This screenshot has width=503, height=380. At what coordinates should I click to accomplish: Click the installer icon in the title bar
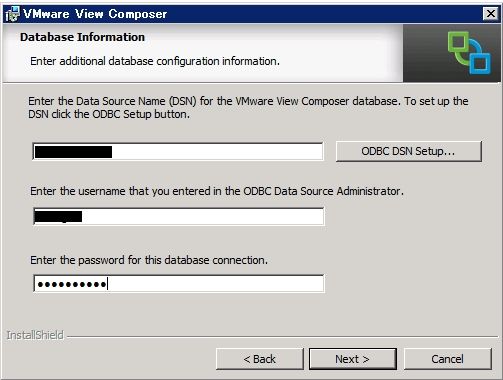13,14
